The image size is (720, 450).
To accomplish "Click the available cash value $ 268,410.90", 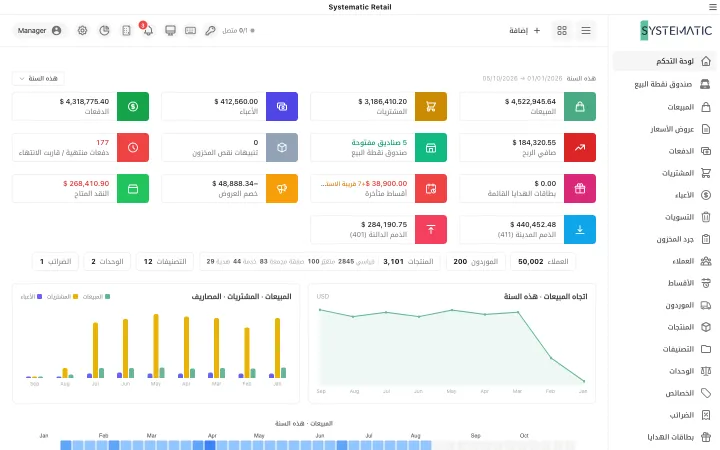I will [x=86, y=184].
